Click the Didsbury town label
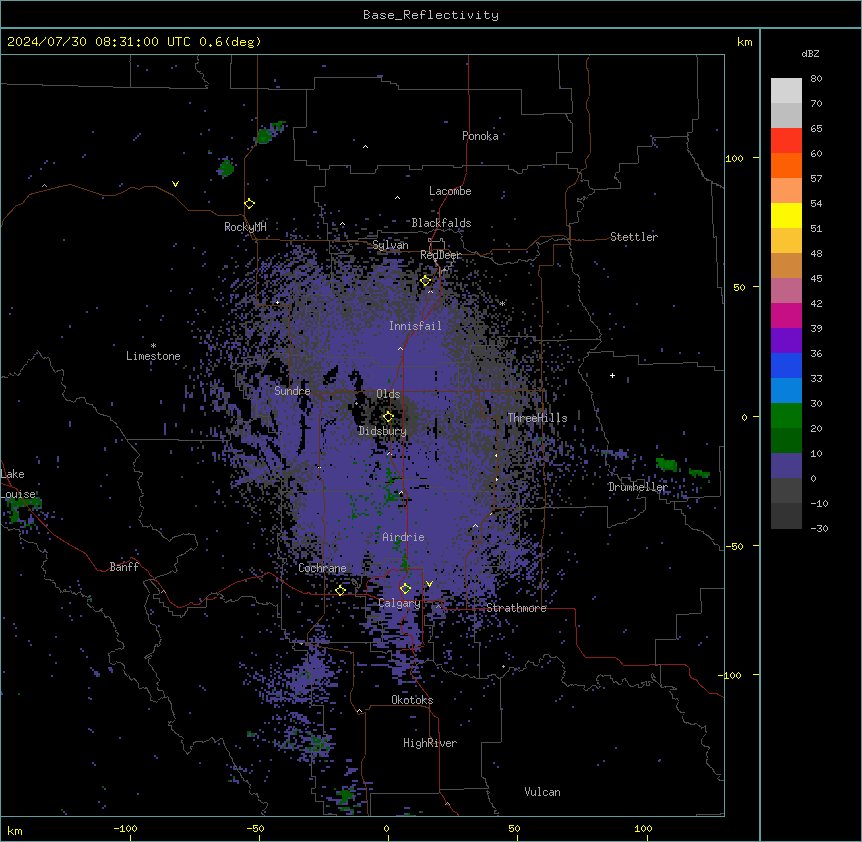 383,431
